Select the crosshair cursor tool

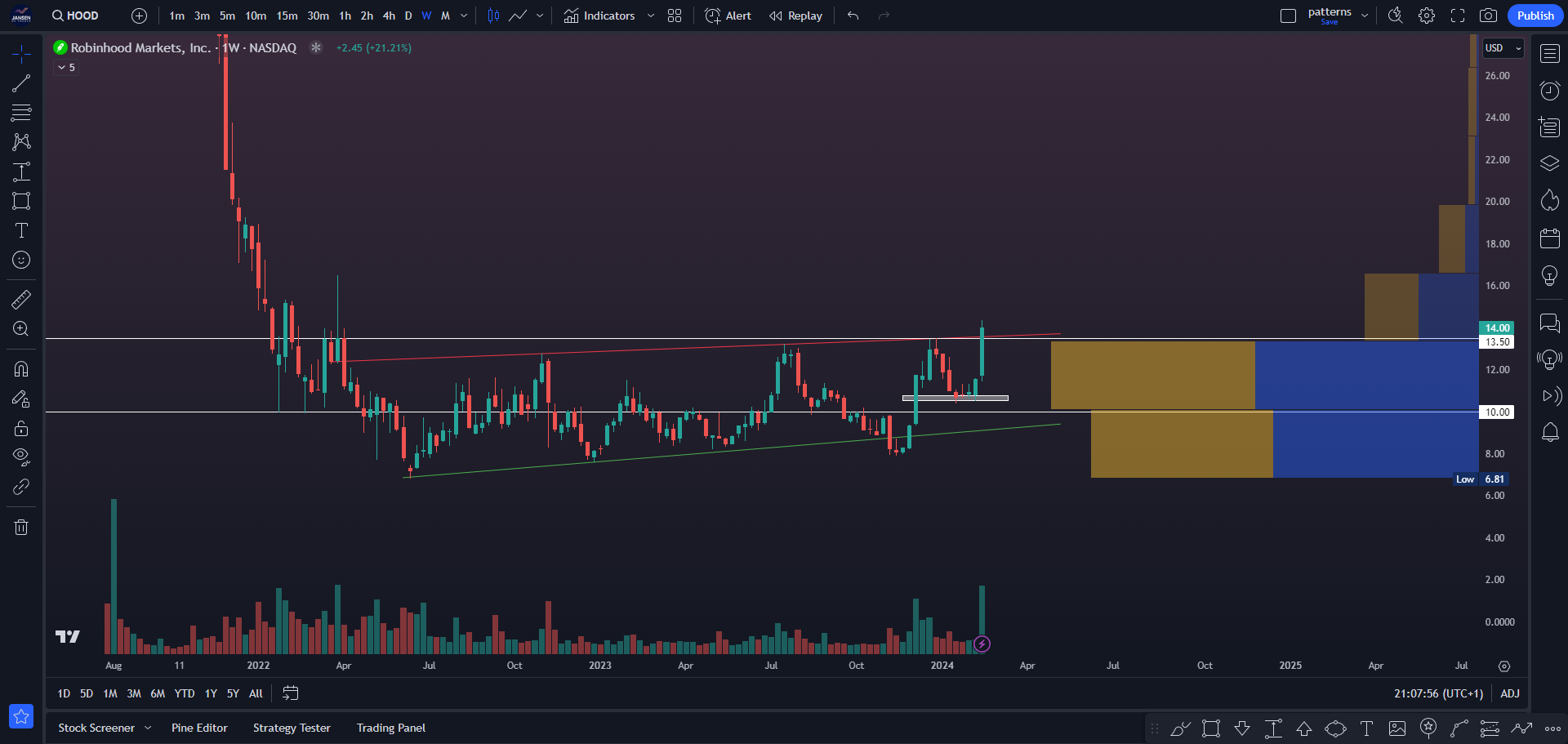21,54
